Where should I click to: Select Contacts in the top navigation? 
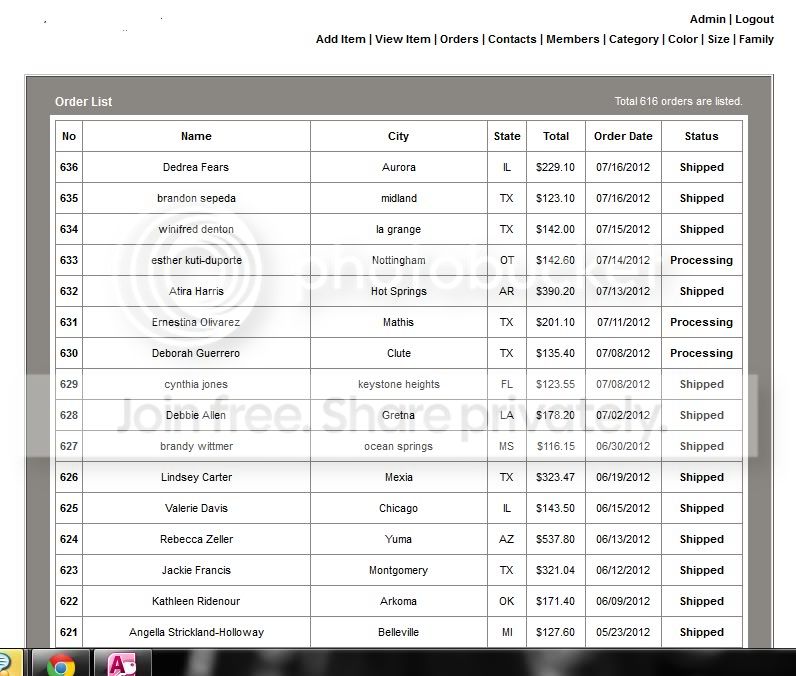(x=512, y=39)
